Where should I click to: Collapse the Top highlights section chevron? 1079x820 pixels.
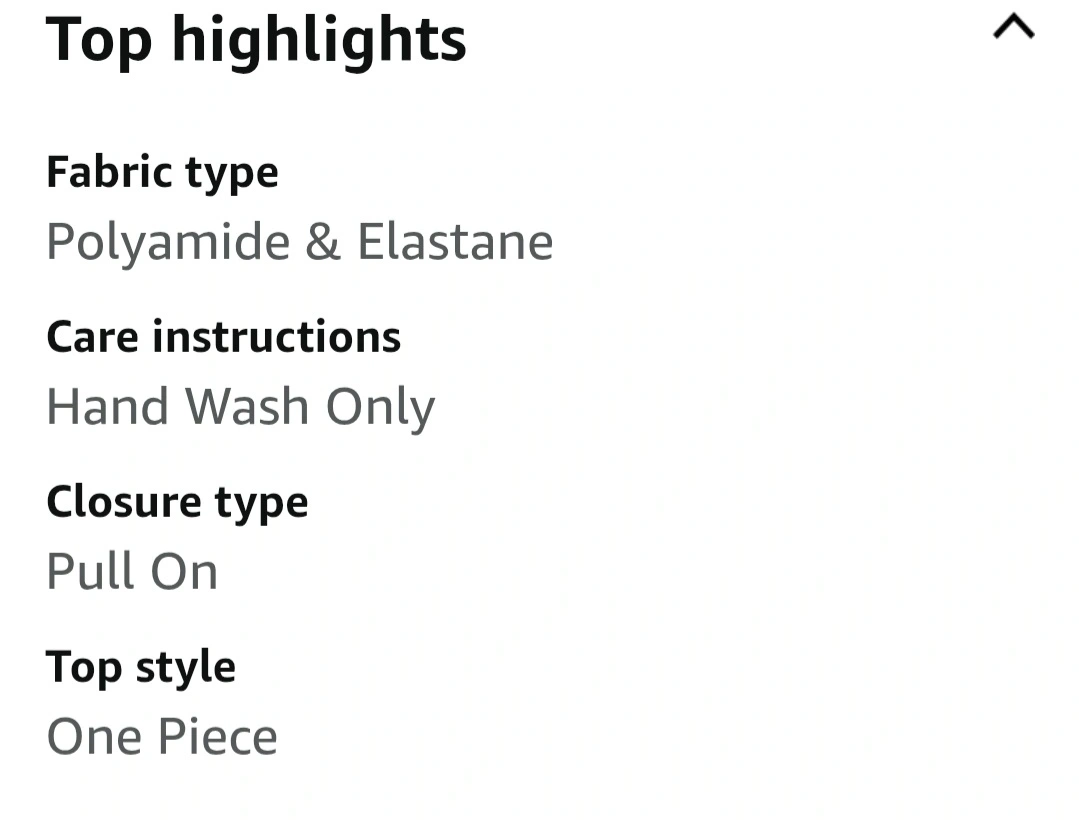[x=1013, y=28]
